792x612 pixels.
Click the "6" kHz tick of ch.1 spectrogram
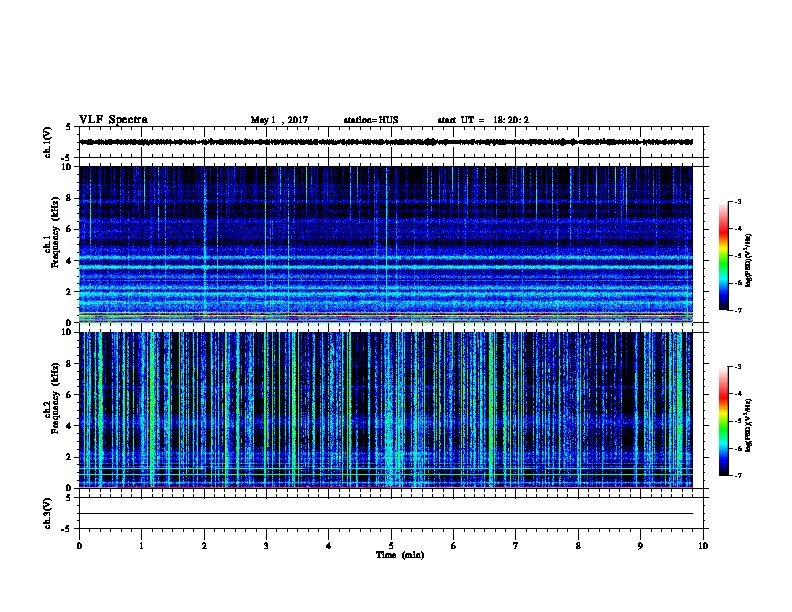pyautogui.click(x=69, y=229)
